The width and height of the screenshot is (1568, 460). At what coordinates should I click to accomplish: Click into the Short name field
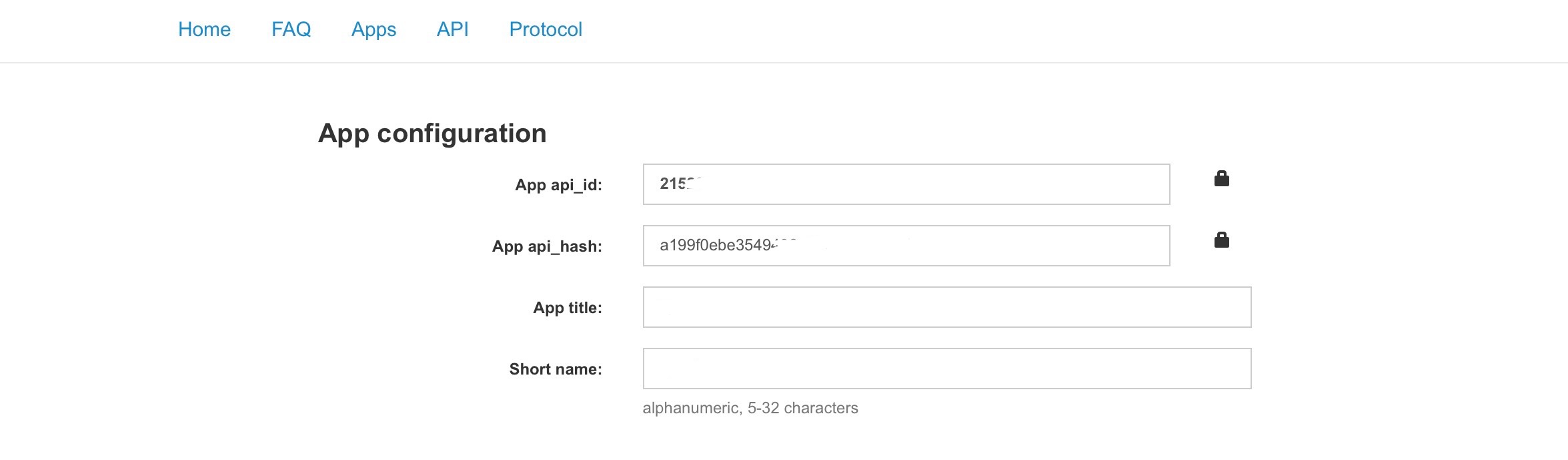(946, 369)
